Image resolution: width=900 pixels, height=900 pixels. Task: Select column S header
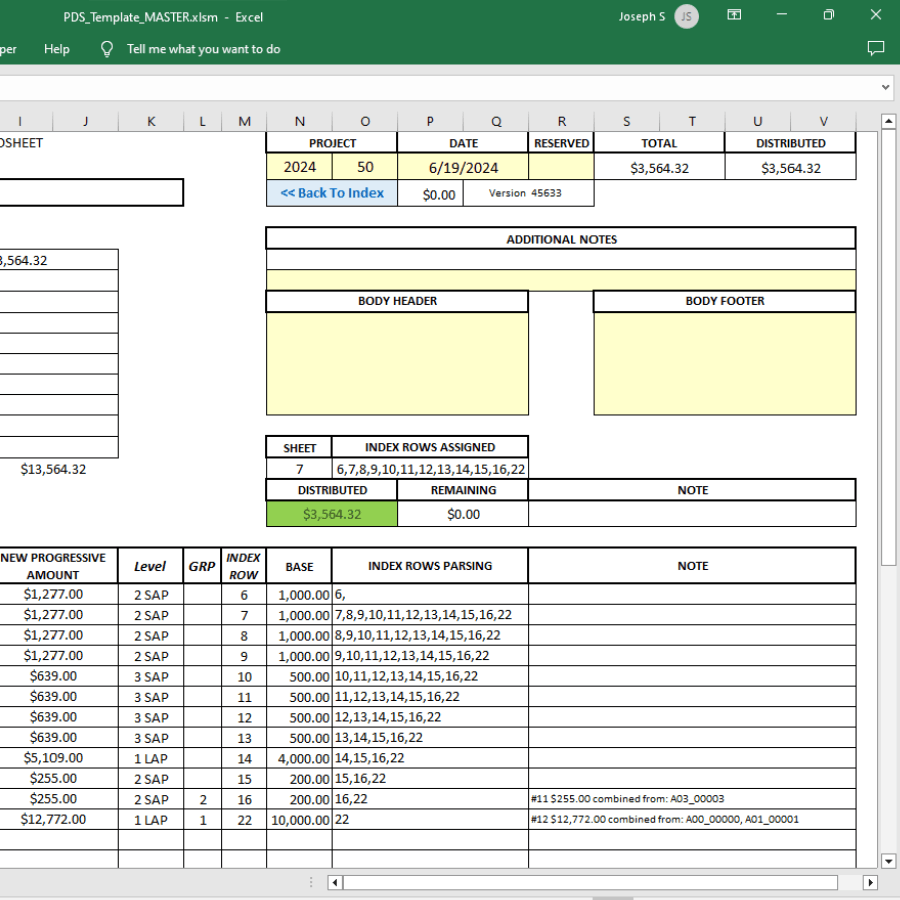point(627,121)
